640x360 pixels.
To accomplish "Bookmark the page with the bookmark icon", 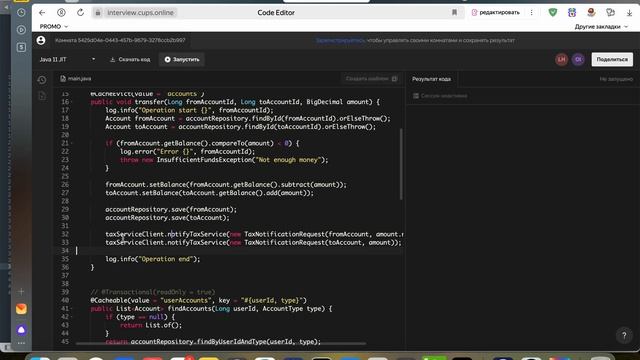I will 454,13.
